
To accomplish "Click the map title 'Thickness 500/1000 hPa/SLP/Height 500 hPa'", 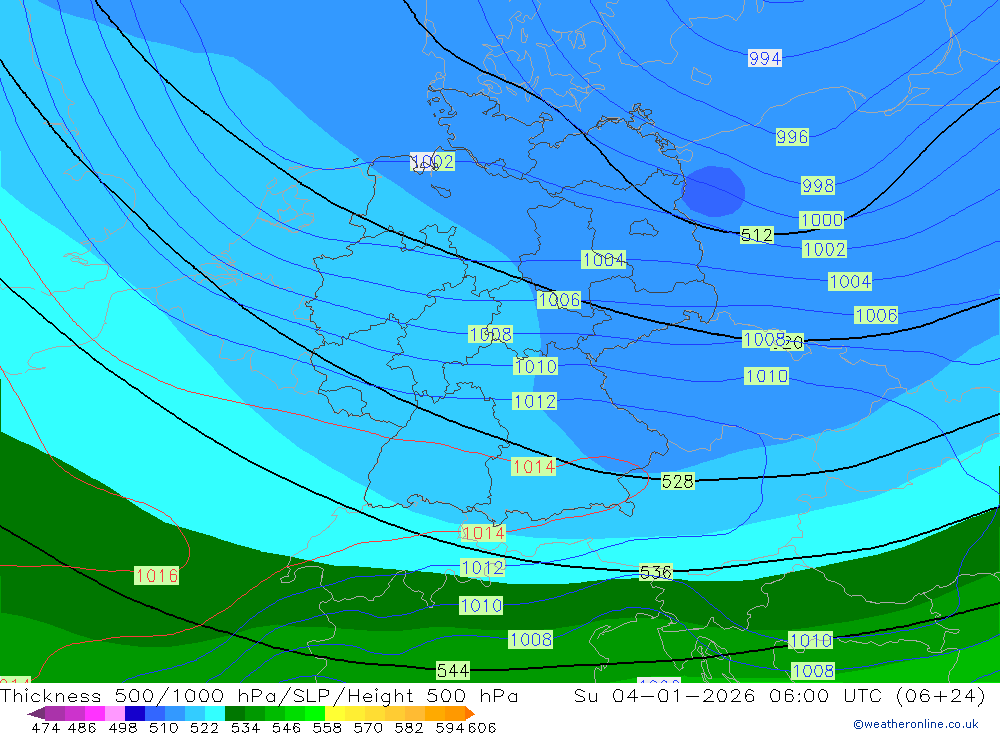I will click(259, 695).
